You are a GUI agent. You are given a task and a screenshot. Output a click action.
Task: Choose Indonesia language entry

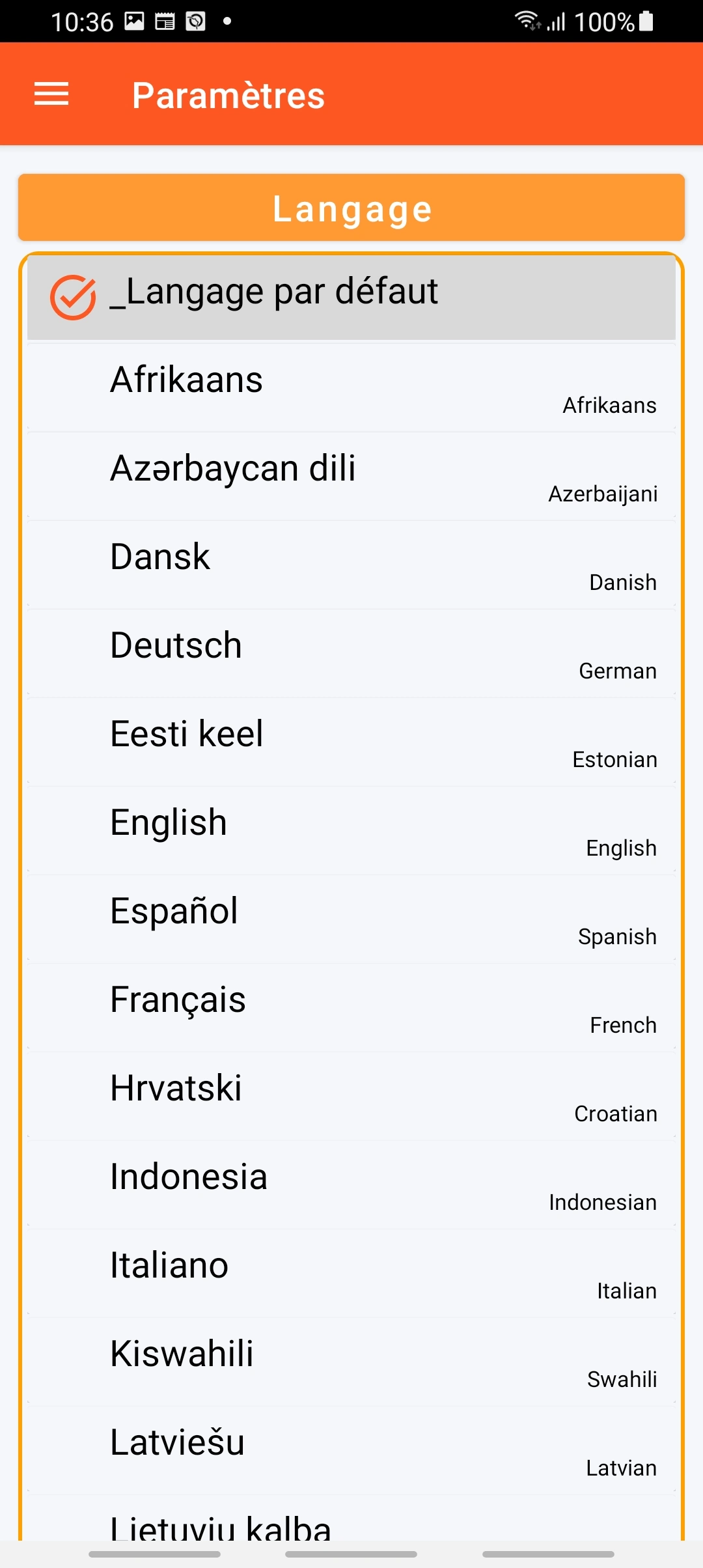tap(351, 1185)
